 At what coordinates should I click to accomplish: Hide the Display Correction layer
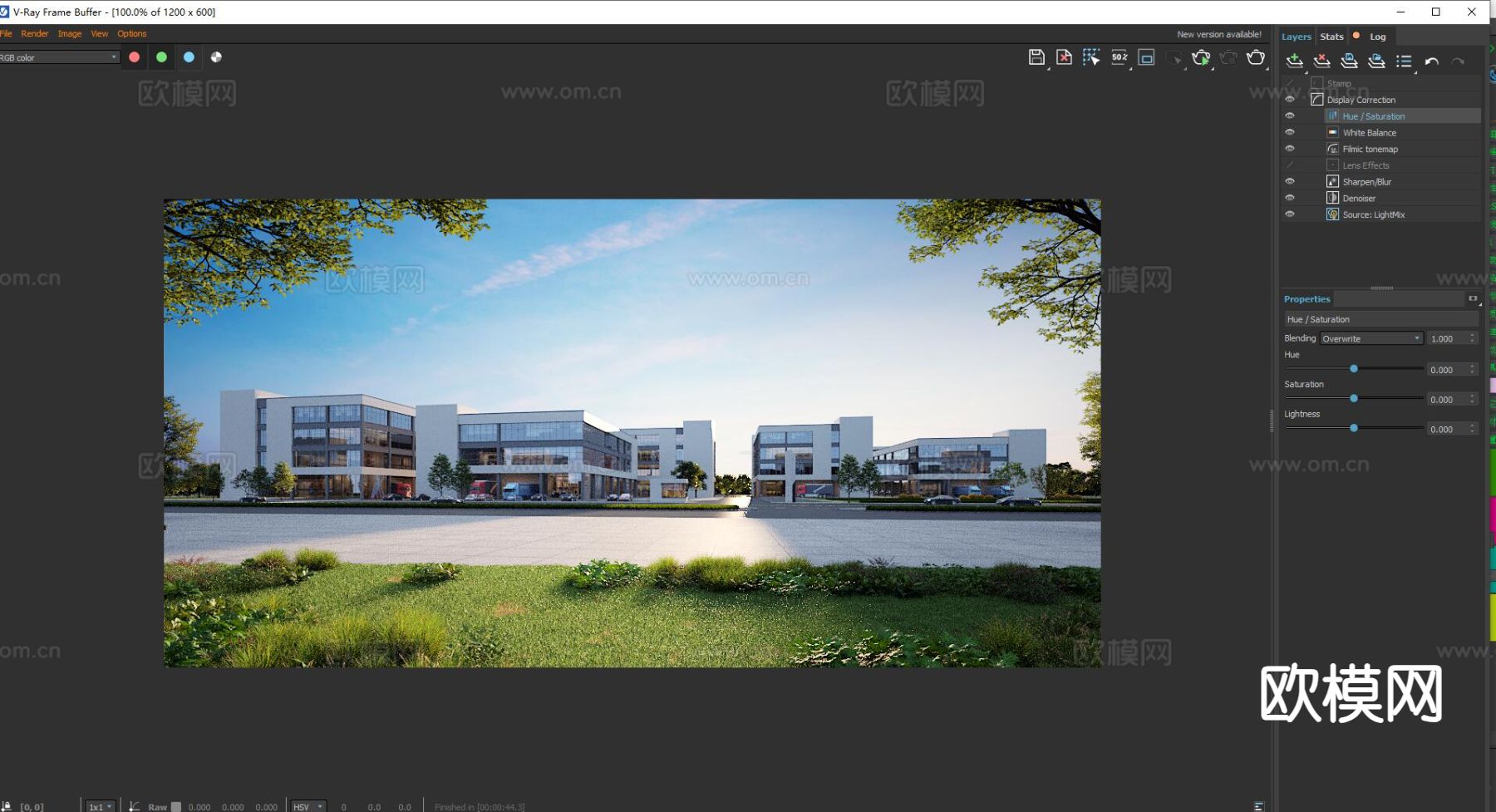[1290, 99]
